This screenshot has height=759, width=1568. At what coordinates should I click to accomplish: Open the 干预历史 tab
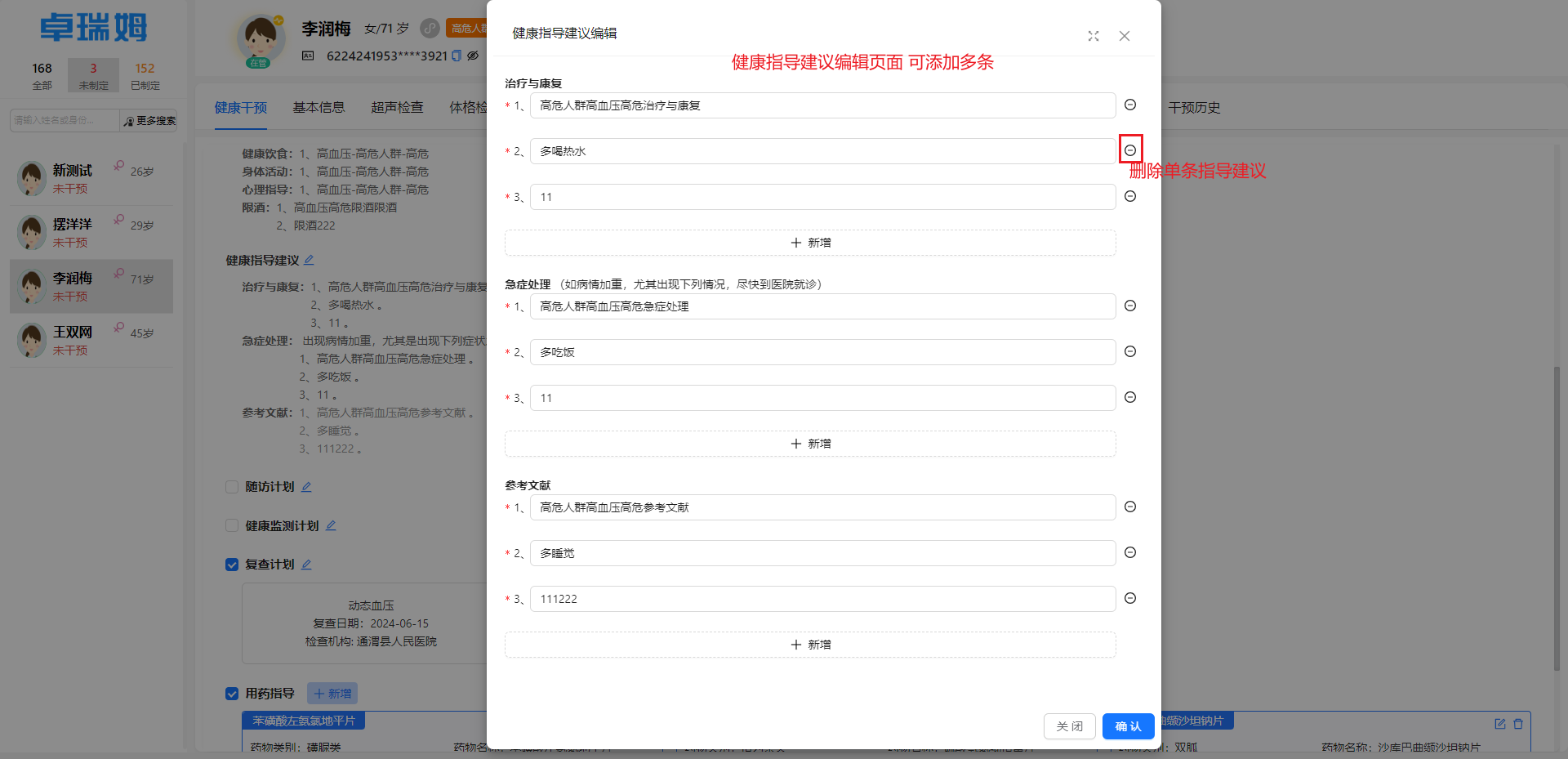tap(1194, 107)
